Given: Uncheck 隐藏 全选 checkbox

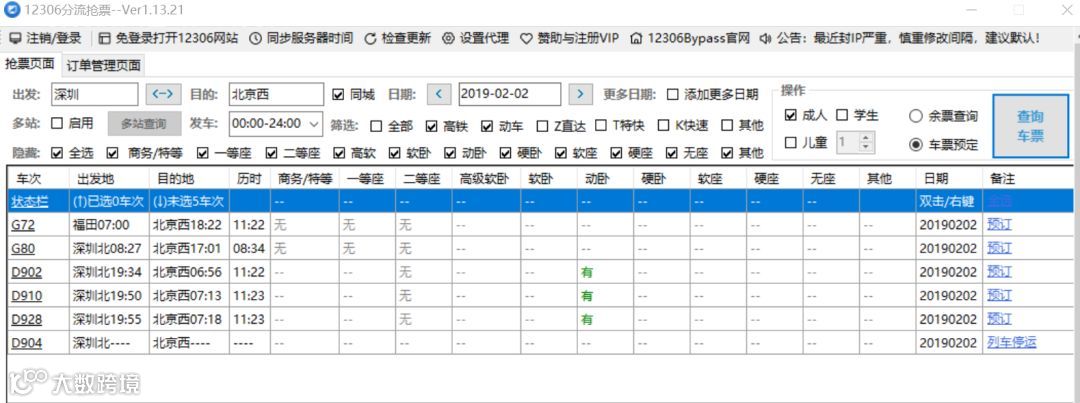Looking at the screenshot, I should [56, 152].
